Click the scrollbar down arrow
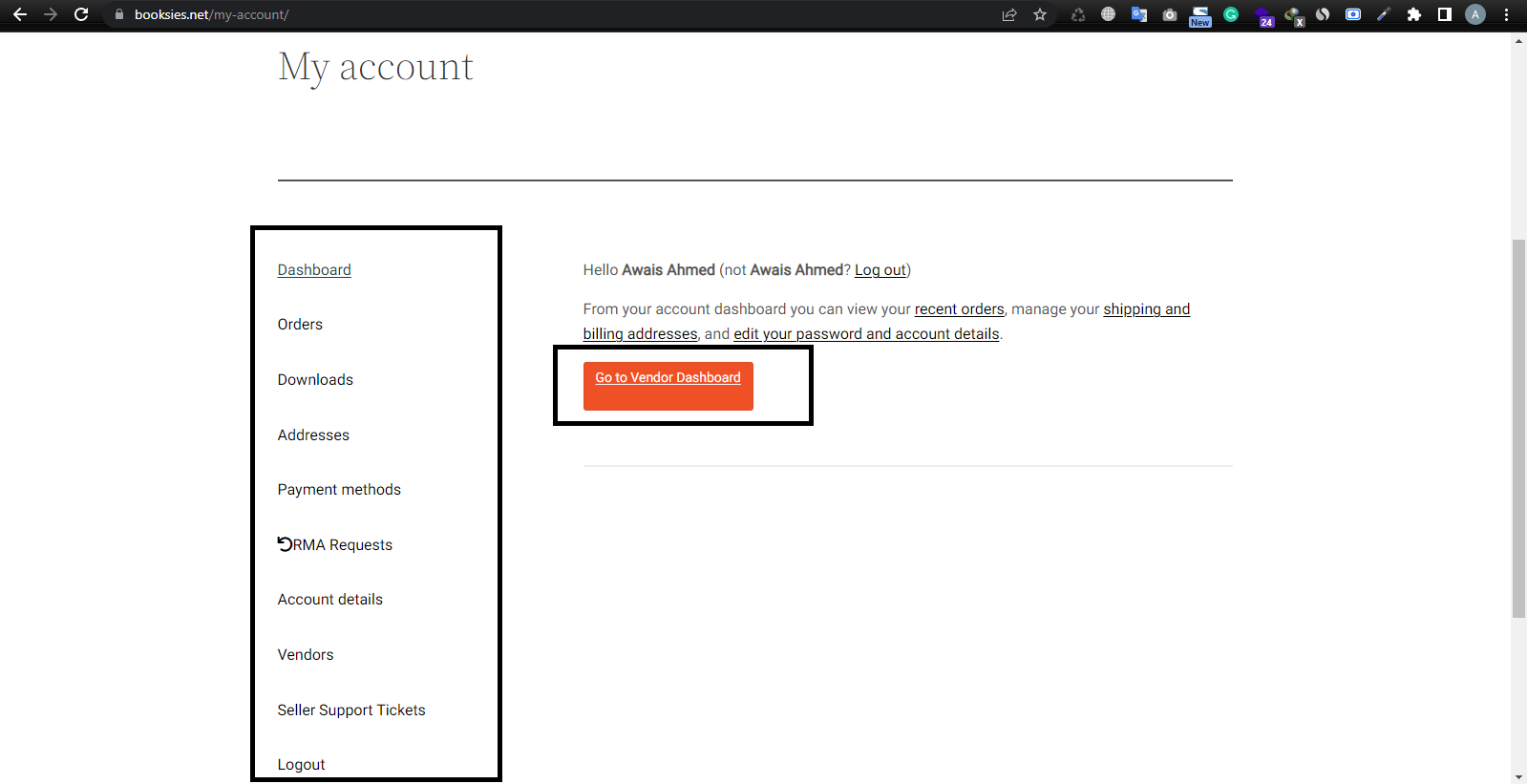 click(1518, 776)
